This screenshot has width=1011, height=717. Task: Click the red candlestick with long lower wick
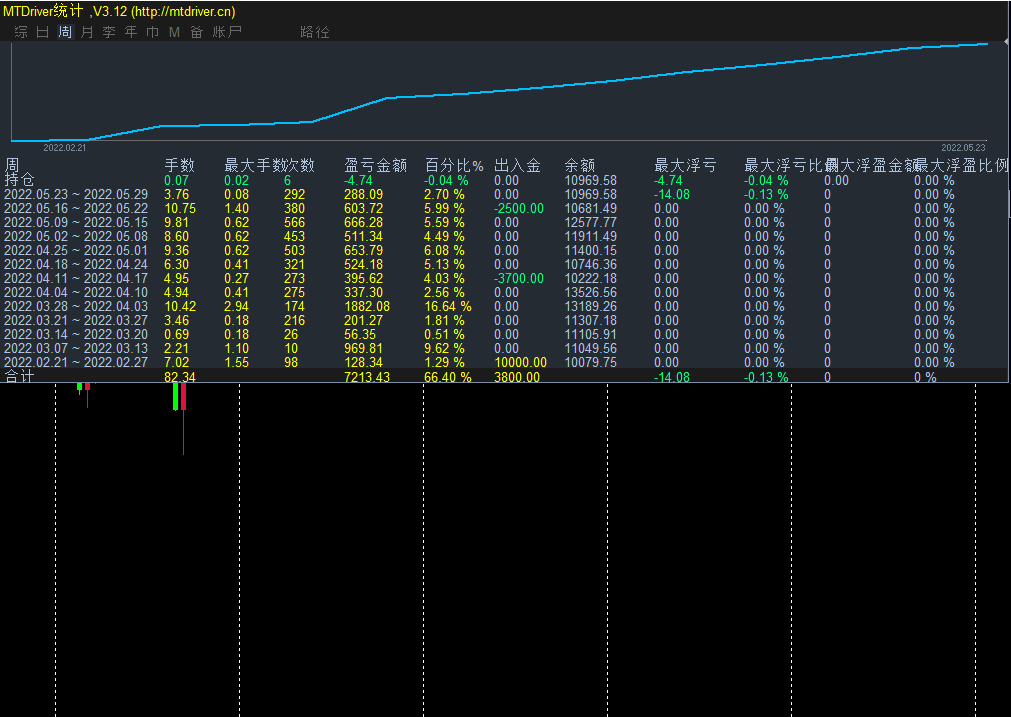pos(183,419)
